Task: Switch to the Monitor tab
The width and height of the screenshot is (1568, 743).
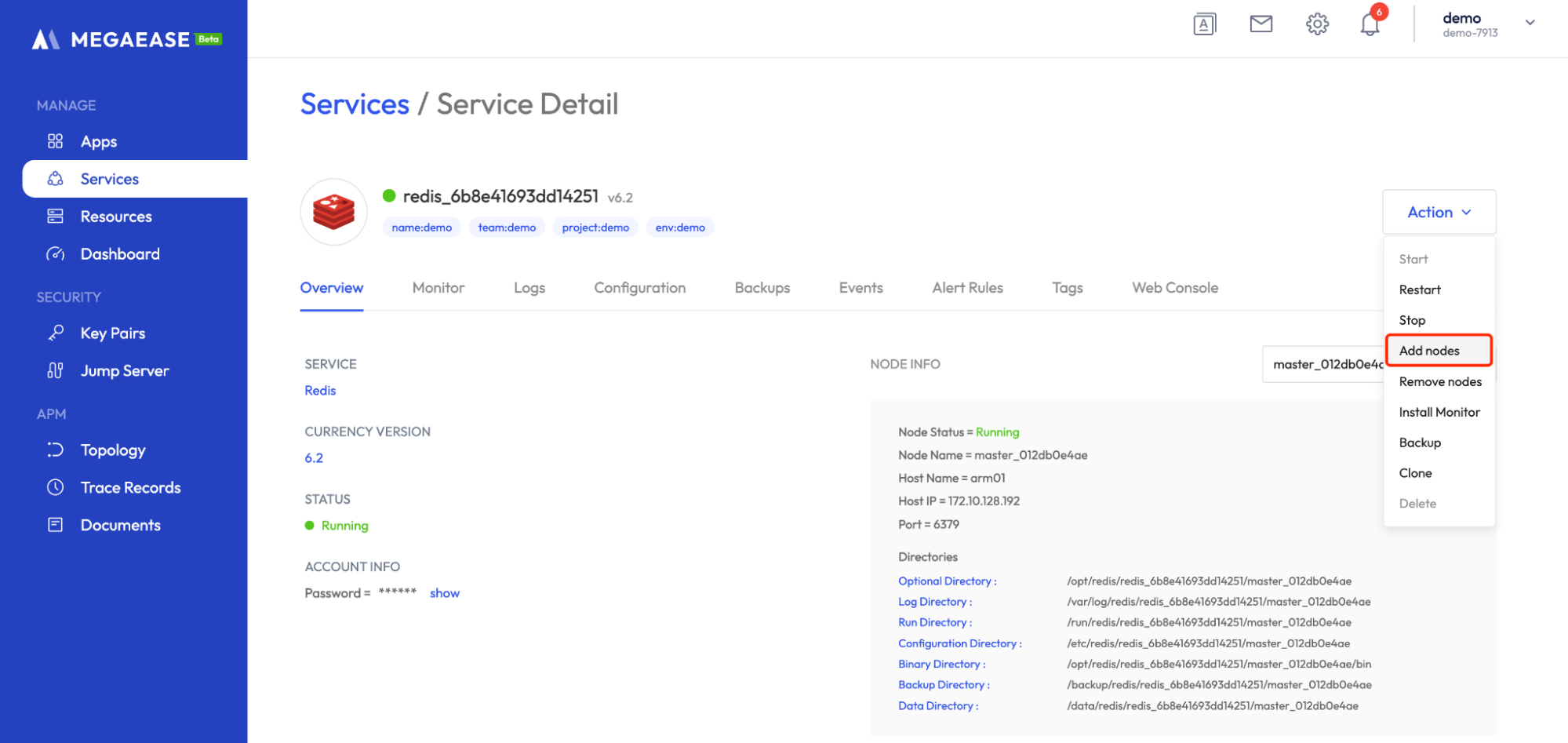Action: [x=438, y=288]
